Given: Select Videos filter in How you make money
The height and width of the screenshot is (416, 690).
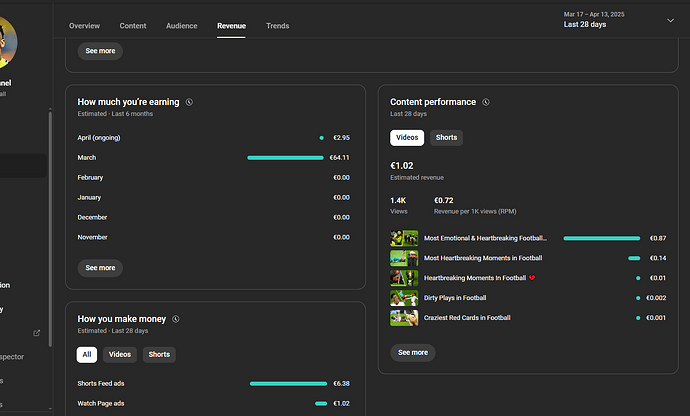Looking at the screenshot, I should (x=120, y=355).
